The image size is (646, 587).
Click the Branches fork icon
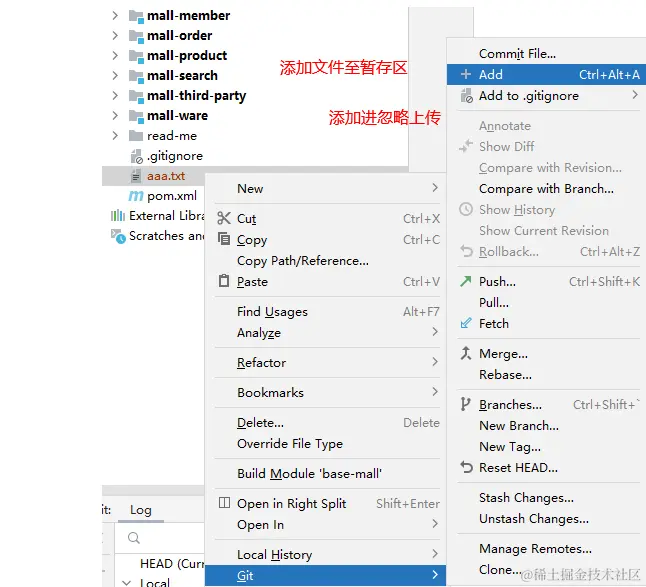[465, 404]
